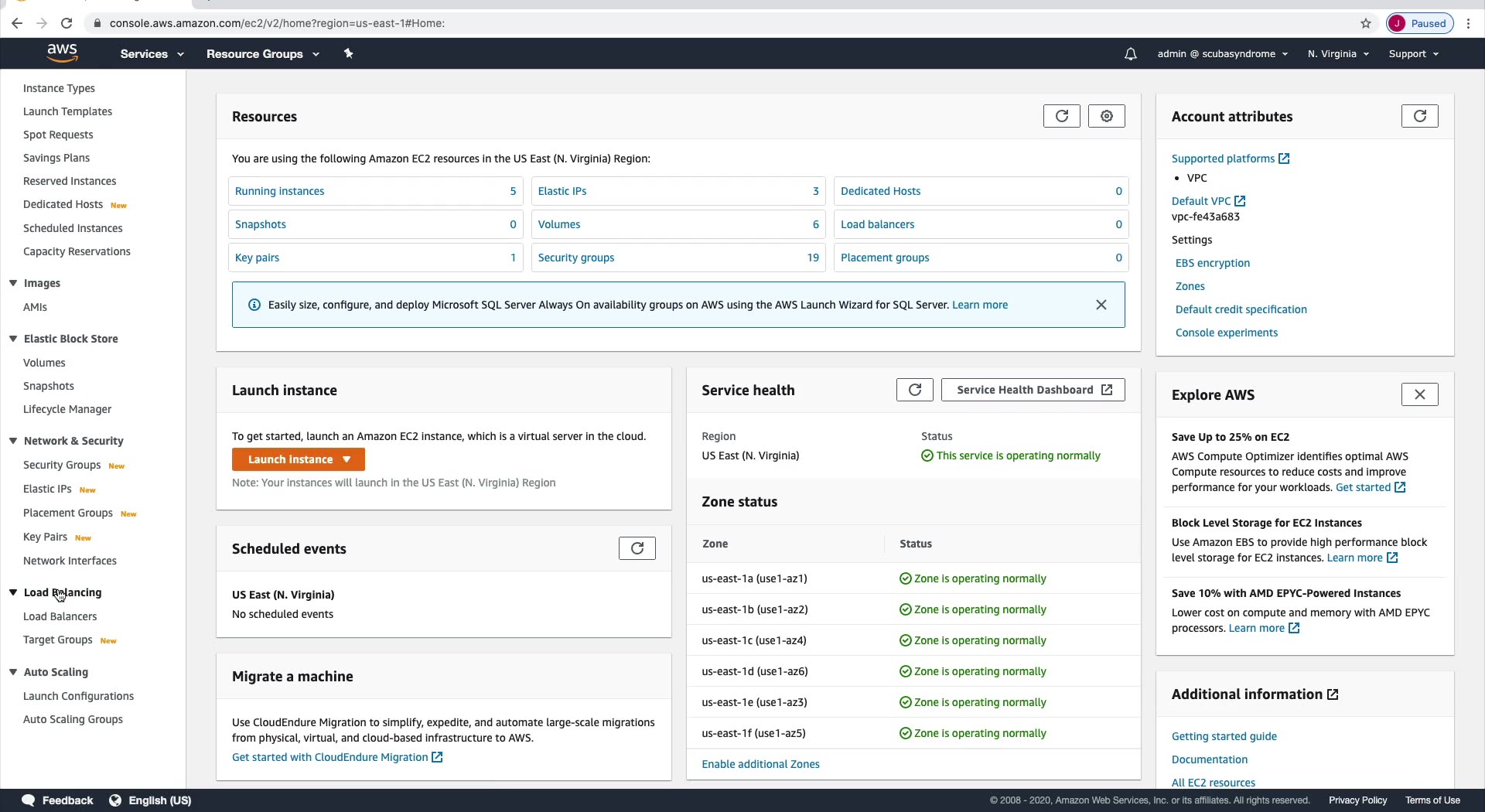This screenshot has width=1485, height=812.
Task: Refresh the Resources panel
Action: click(1061, 116)
